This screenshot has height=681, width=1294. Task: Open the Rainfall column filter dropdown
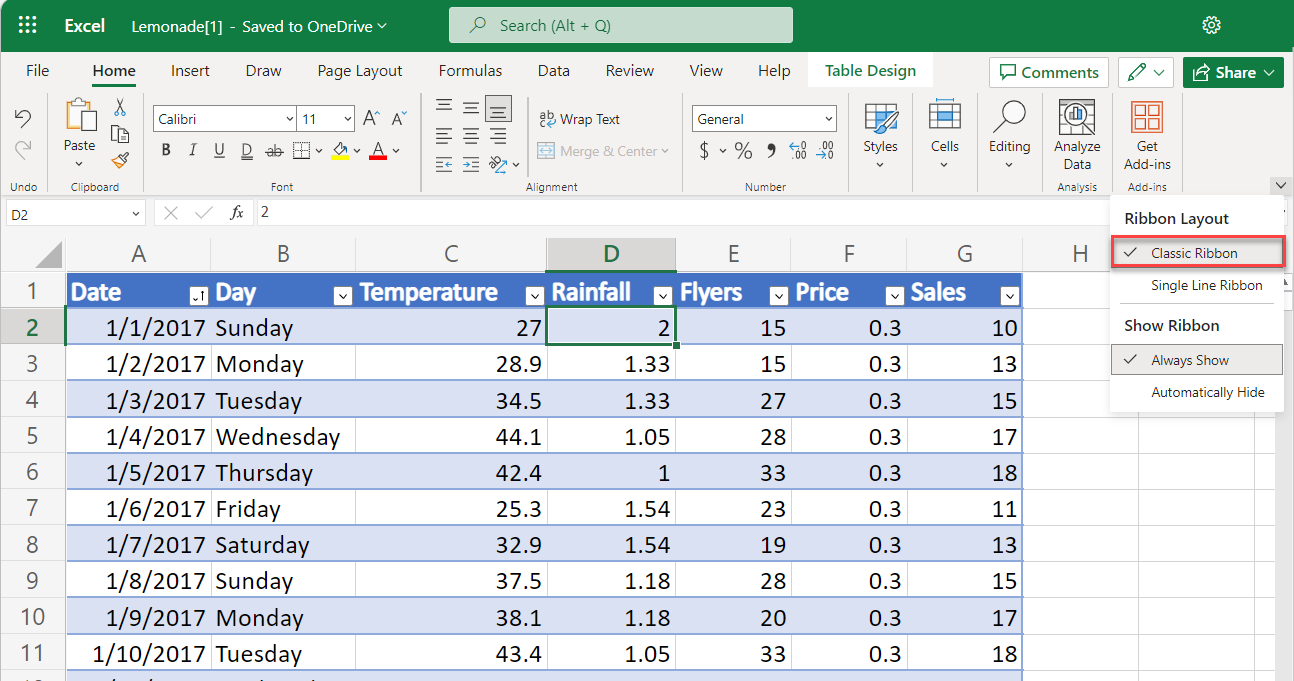point(662,295)
